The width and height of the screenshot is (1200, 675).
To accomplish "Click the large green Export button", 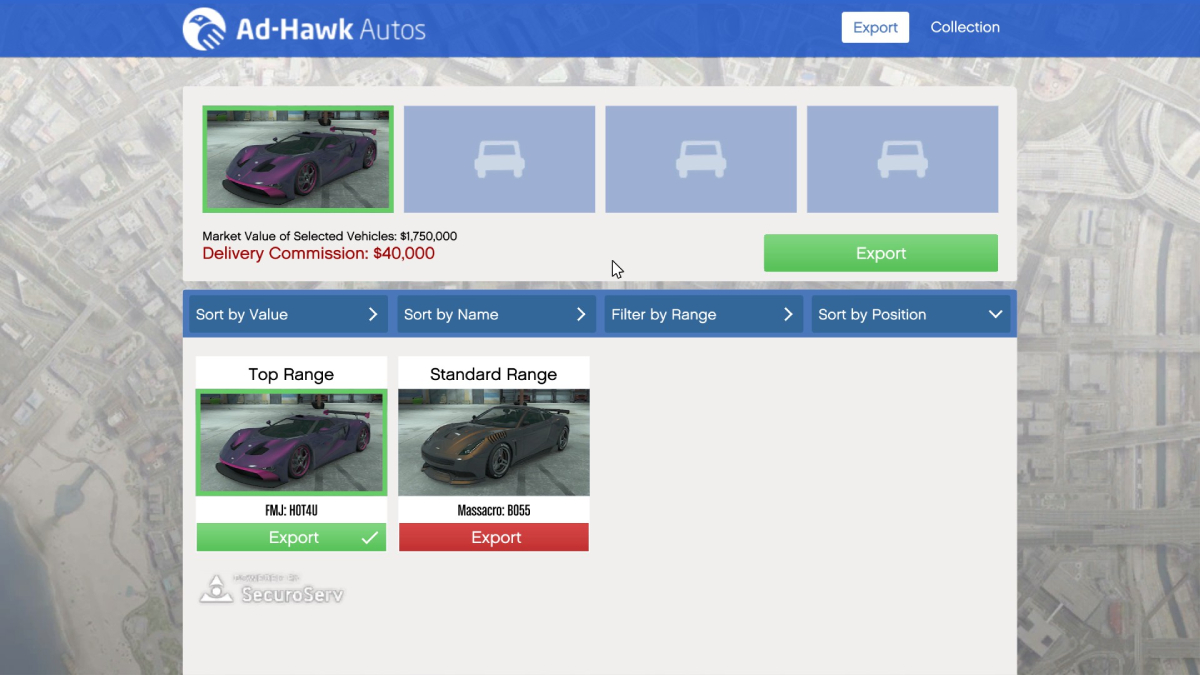I will (881, 253).
